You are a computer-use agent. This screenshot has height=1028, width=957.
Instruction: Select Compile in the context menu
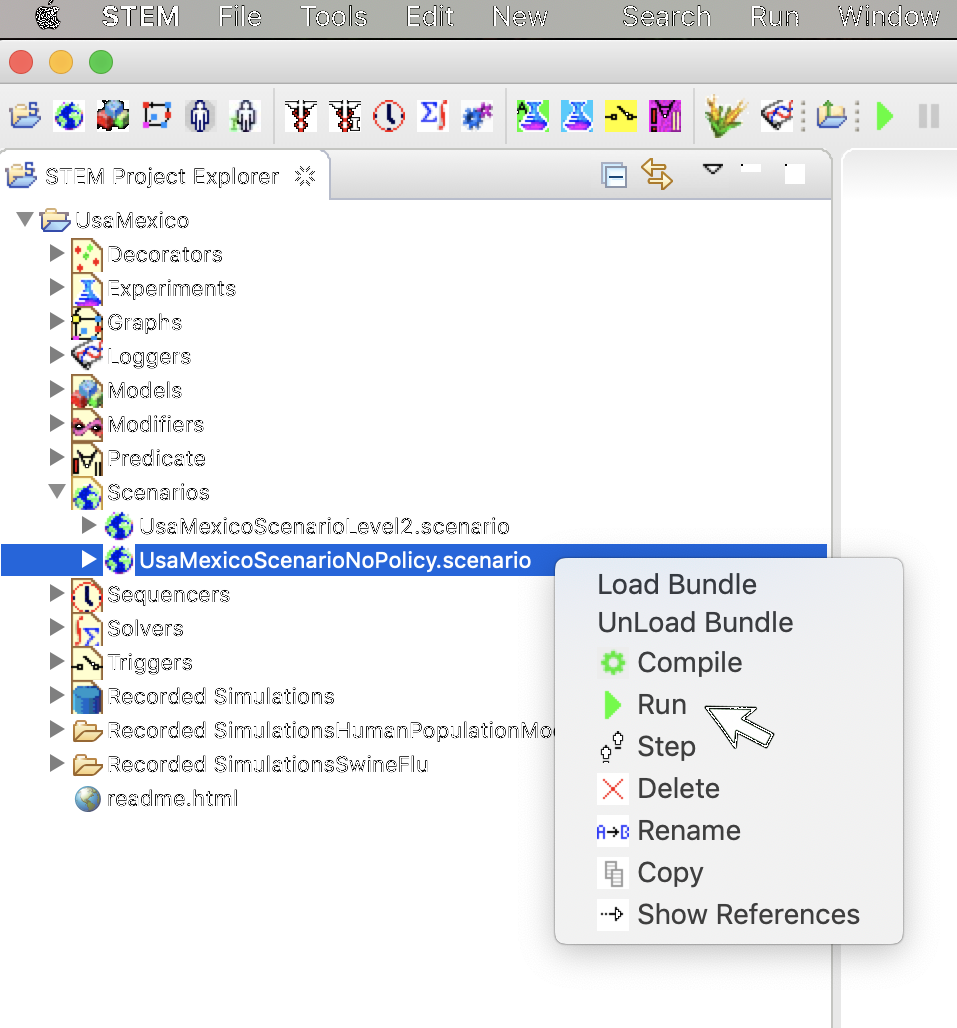[x=689, y=663]
